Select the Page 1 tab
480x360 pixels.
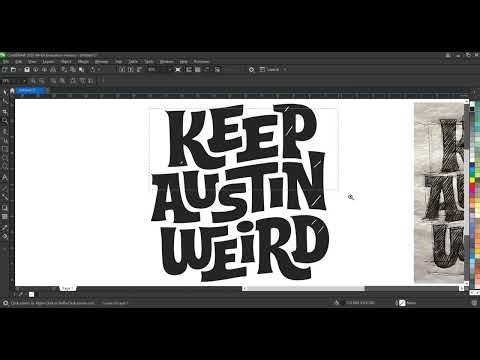coord(68,288)
